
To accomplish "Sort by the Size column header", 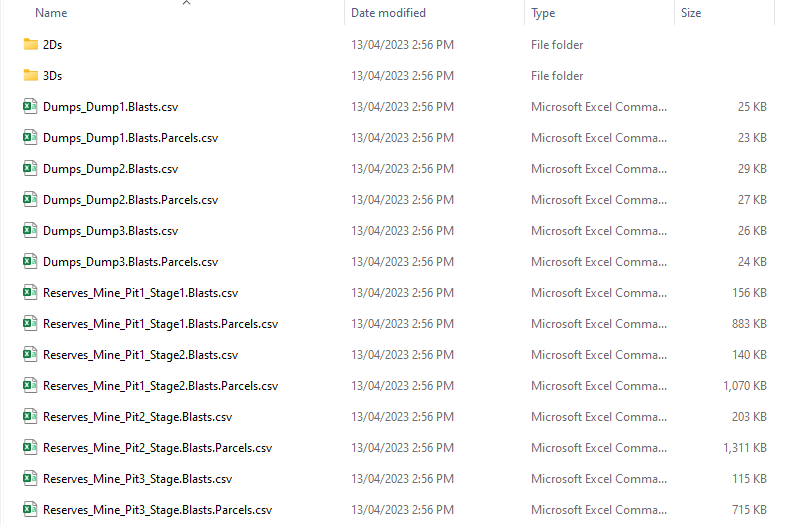I will (x=691, y=13).
